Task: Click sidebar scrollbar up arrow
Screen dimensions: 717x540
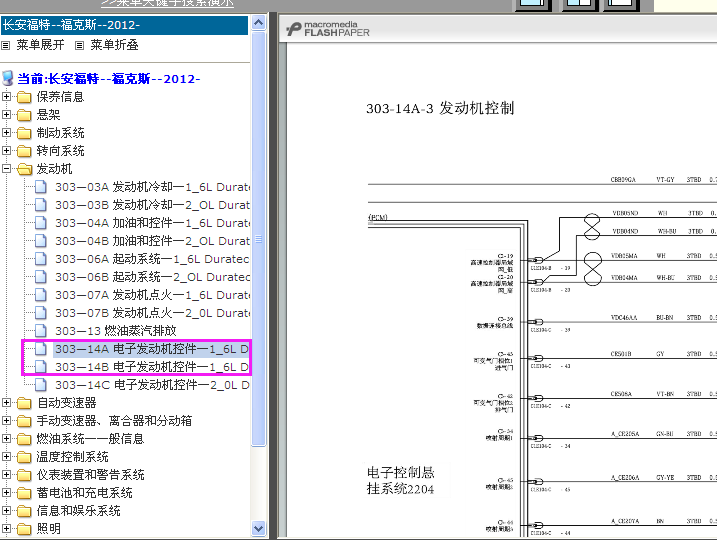Action: click(x=258, y=23)
